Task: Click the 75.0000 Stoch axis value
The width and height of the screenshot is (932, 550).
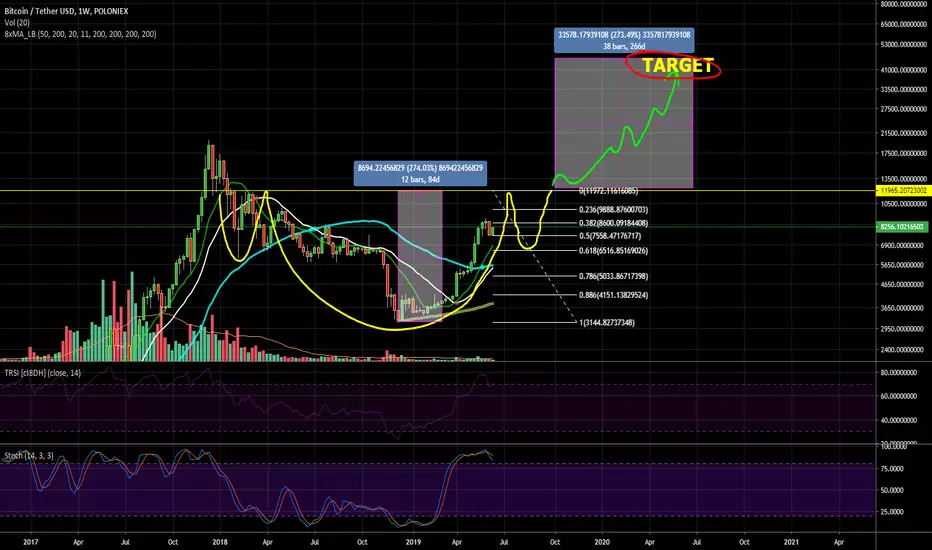Action: 892,469
